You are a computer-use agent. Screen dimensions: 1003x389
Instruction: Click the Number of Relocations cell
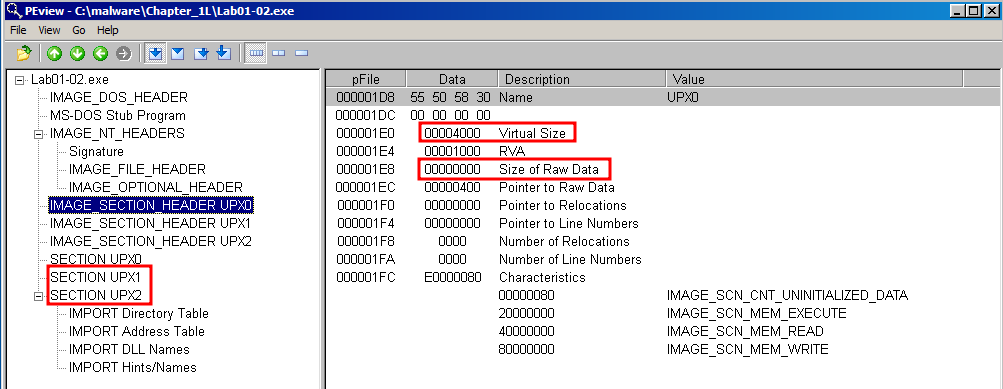[x=564, y=241]
